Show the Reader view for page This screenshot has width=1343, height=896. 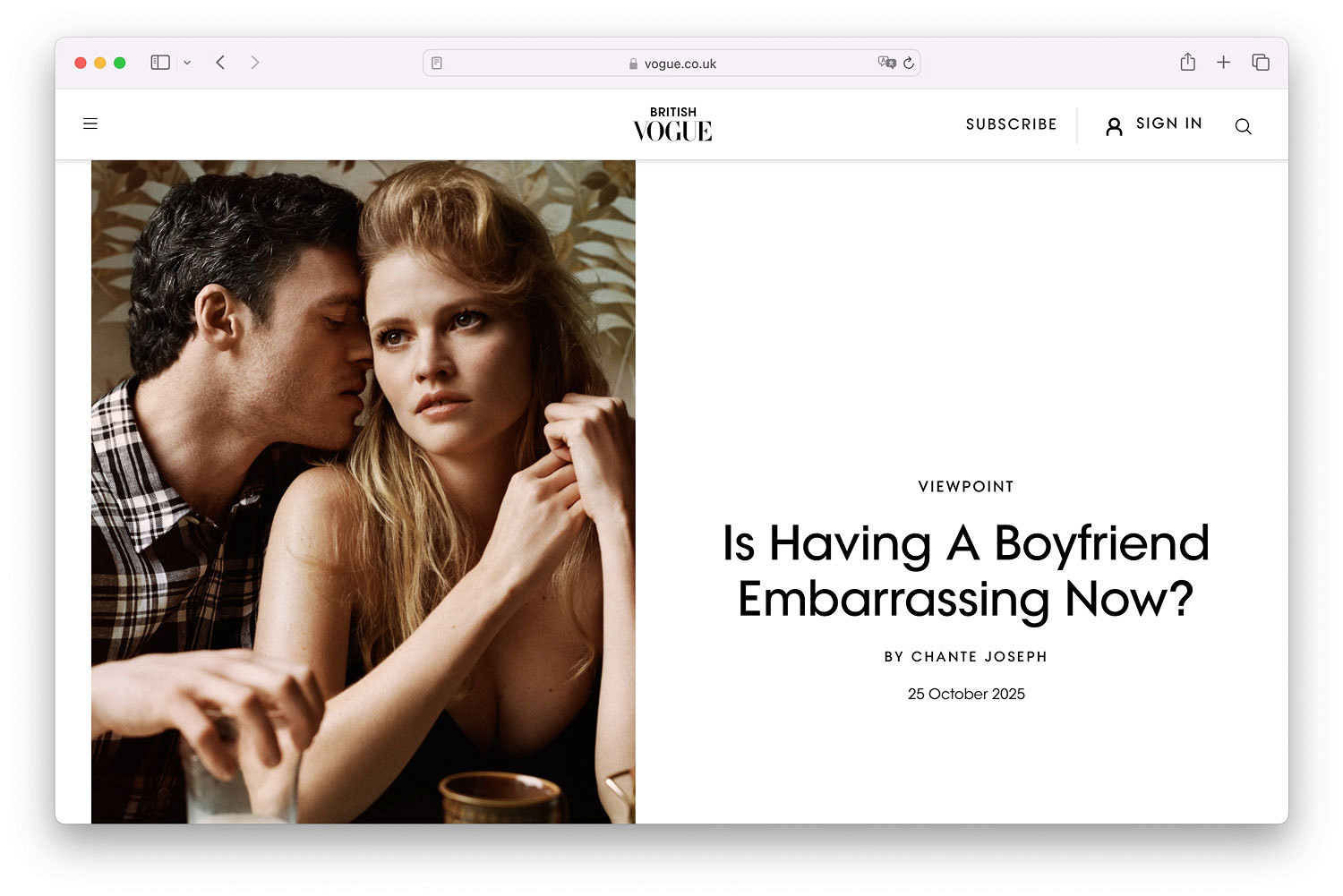coord(437,63)
